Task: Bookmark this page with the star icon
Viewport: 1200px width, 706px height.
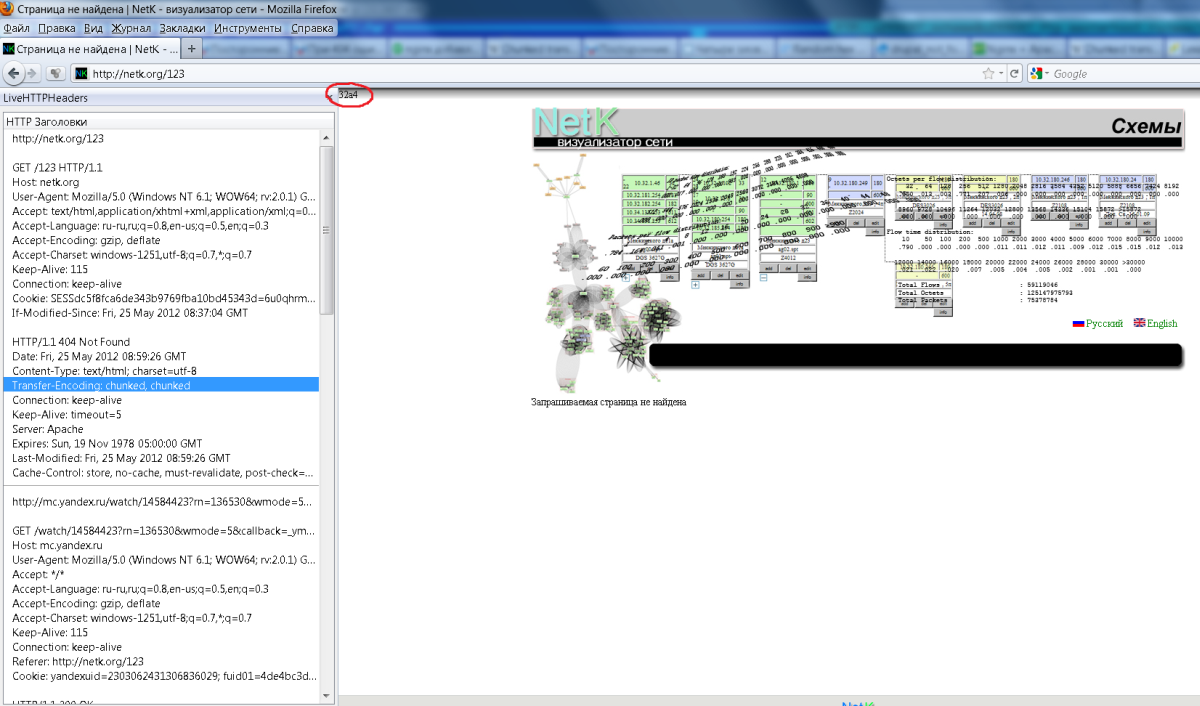Action: coord(988,73)
